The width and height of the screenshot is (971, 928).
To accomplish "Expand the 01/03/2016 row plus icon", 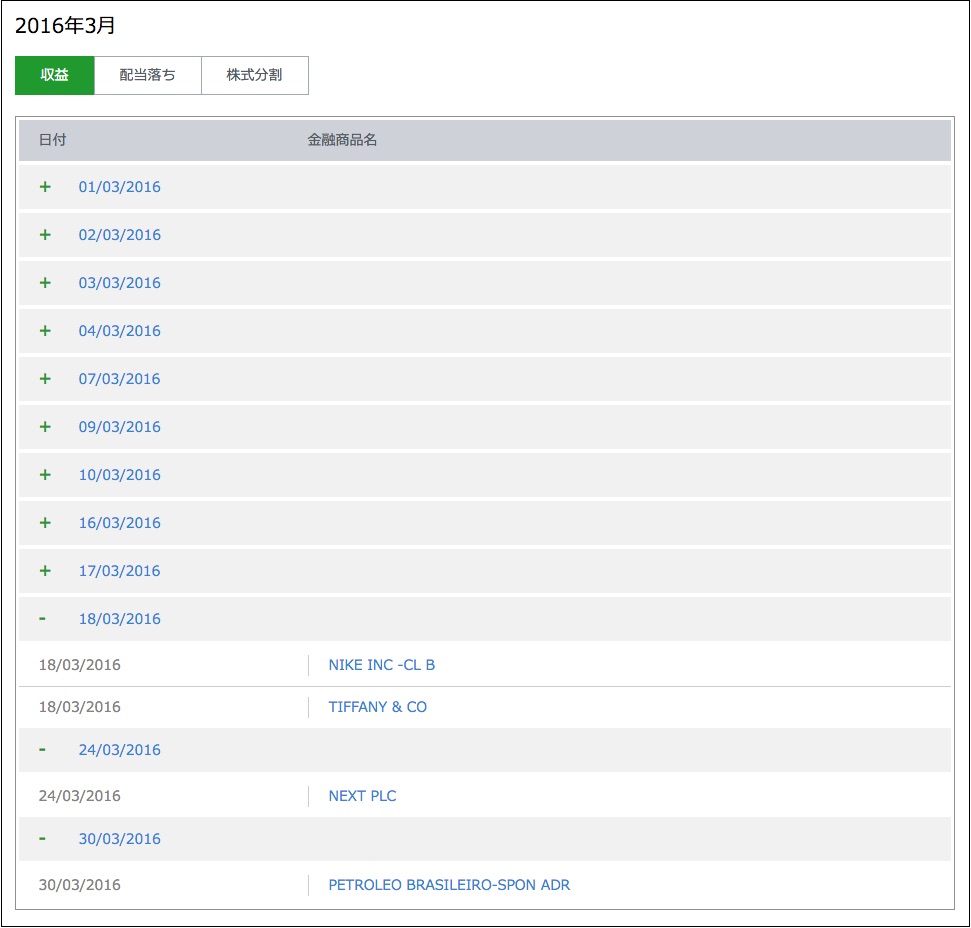I will point(45,187).
